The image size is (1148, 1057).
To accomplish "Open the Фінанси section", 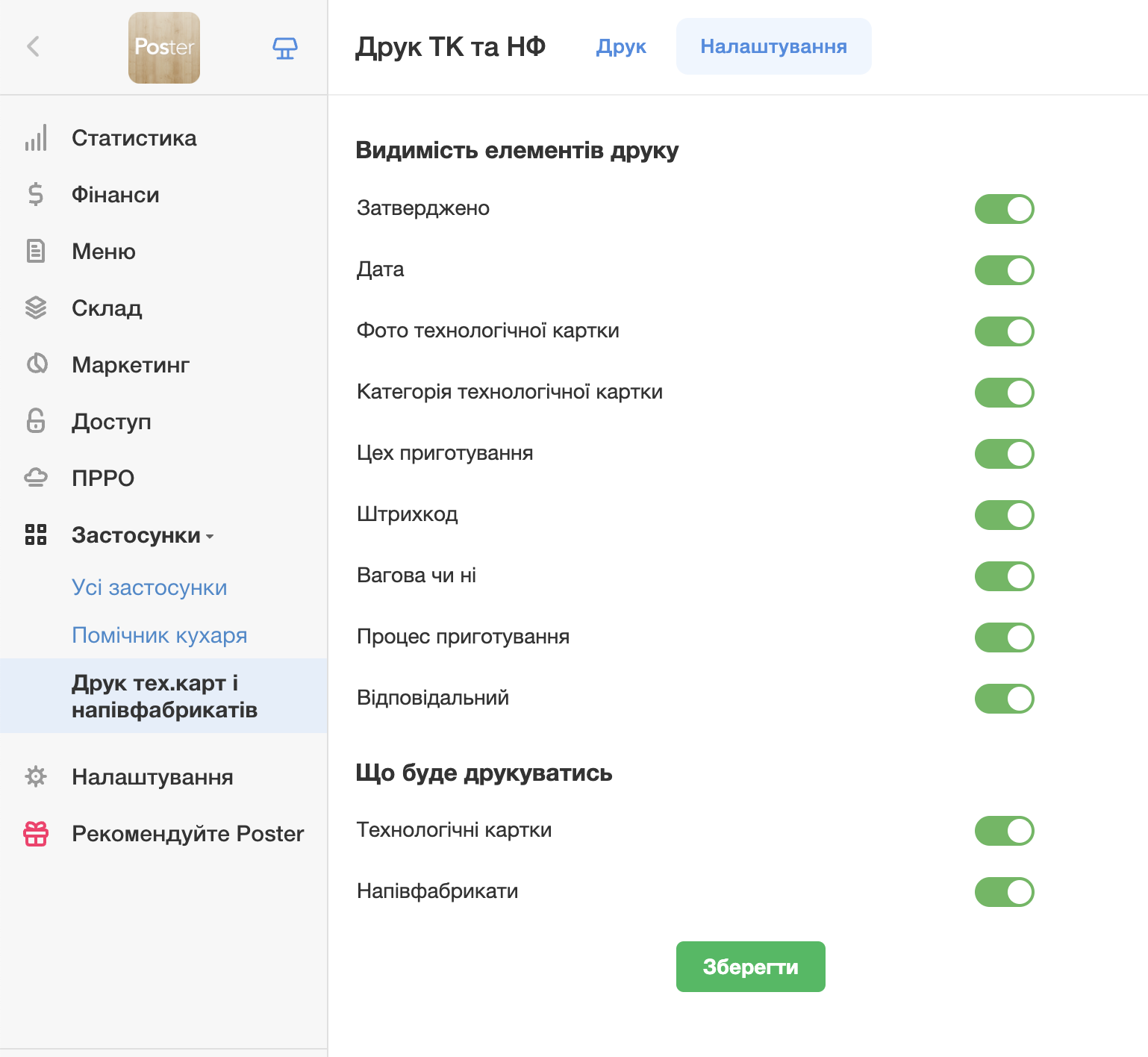I will (116, 195).
